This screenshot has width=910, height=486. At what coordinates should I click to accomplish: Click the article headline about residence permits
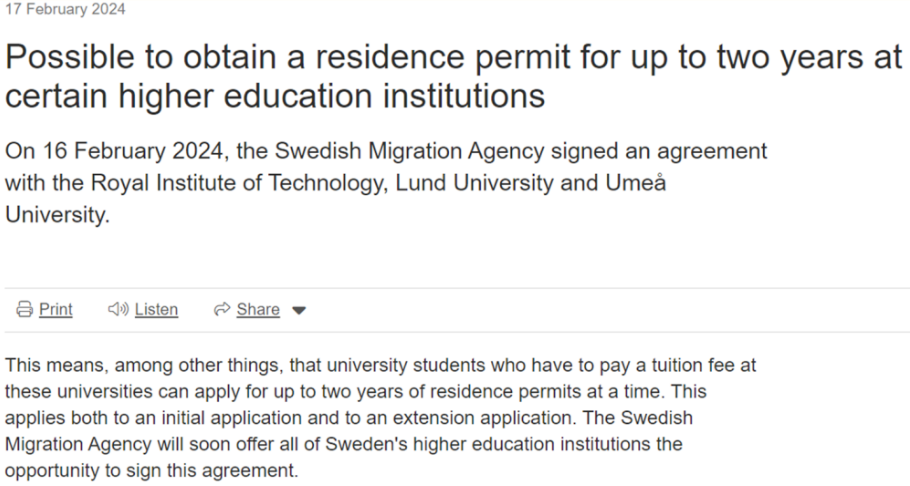454,76
